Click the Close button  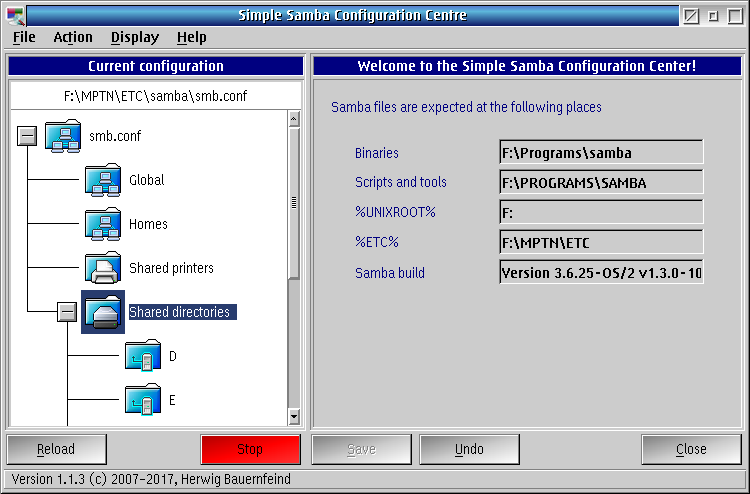(x=691, y=449)
